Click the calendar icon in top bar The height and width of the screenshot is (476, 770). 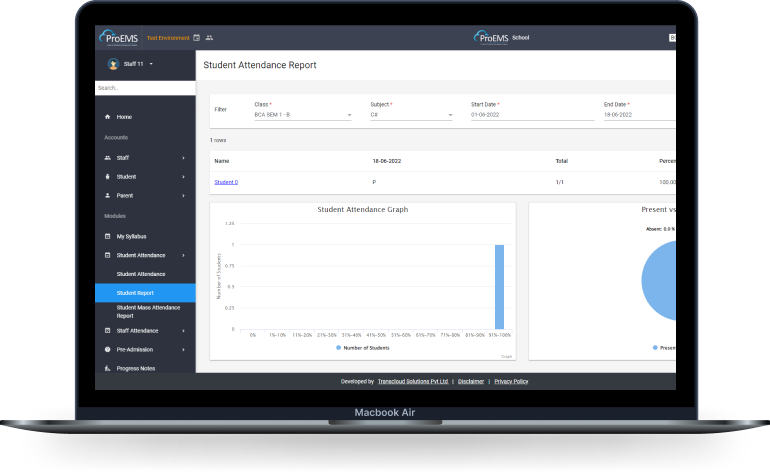pyautogui.click(x=196, y=38)
